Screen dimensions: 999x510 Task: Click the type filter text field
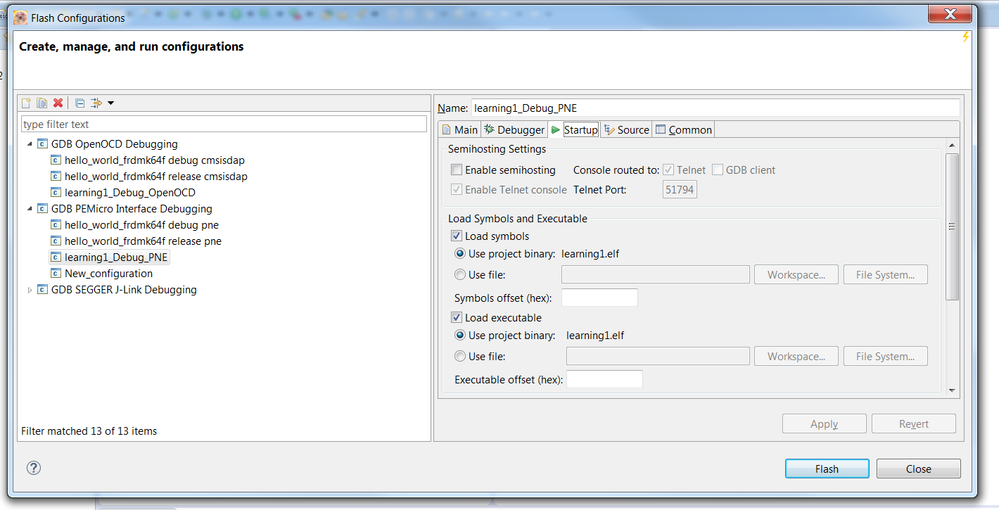[x=224, y=124]
